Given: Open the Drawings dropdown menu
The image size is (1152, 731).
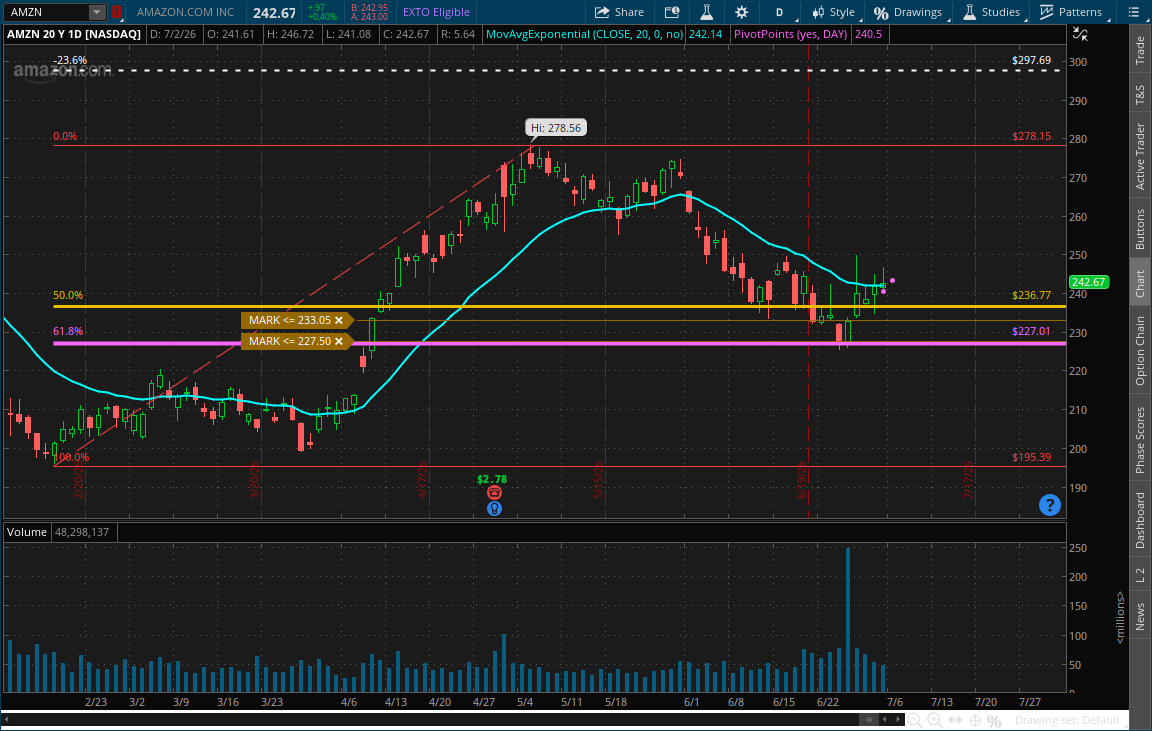Looking at the screenshot, I should (x=908, y=12).
